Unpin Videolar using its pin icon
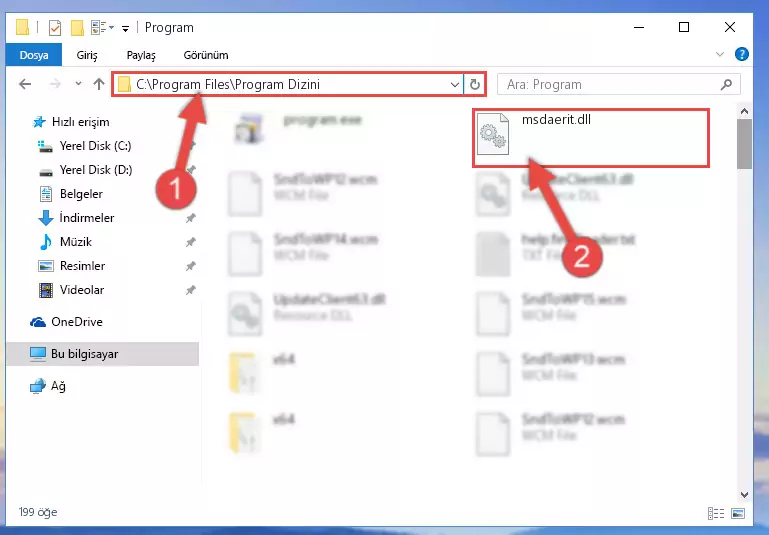Viewport: 769px width, 535px height. coord(190,290)
